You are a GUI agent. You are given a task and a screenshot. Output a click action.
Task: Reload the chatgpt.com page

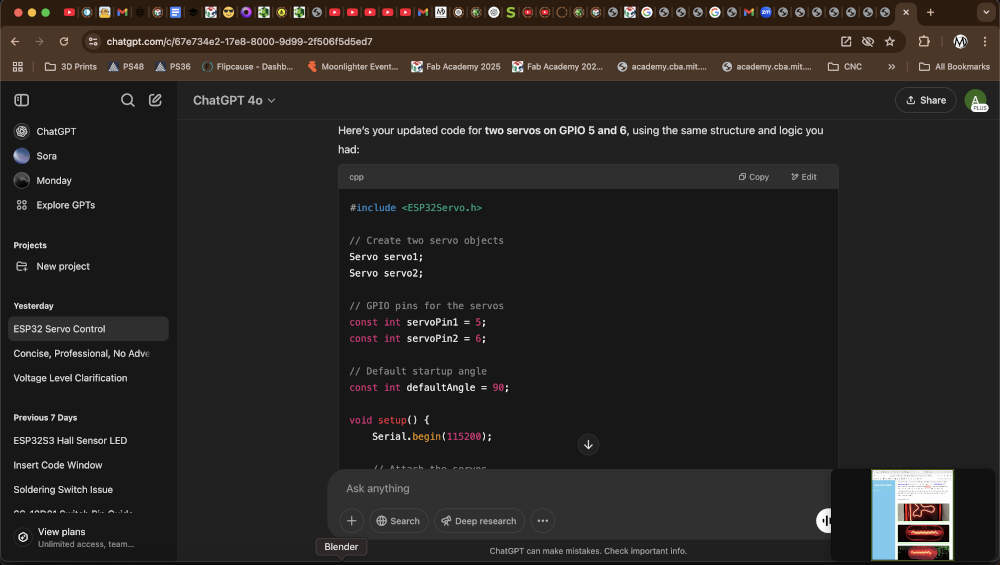(x=64, y=41)
